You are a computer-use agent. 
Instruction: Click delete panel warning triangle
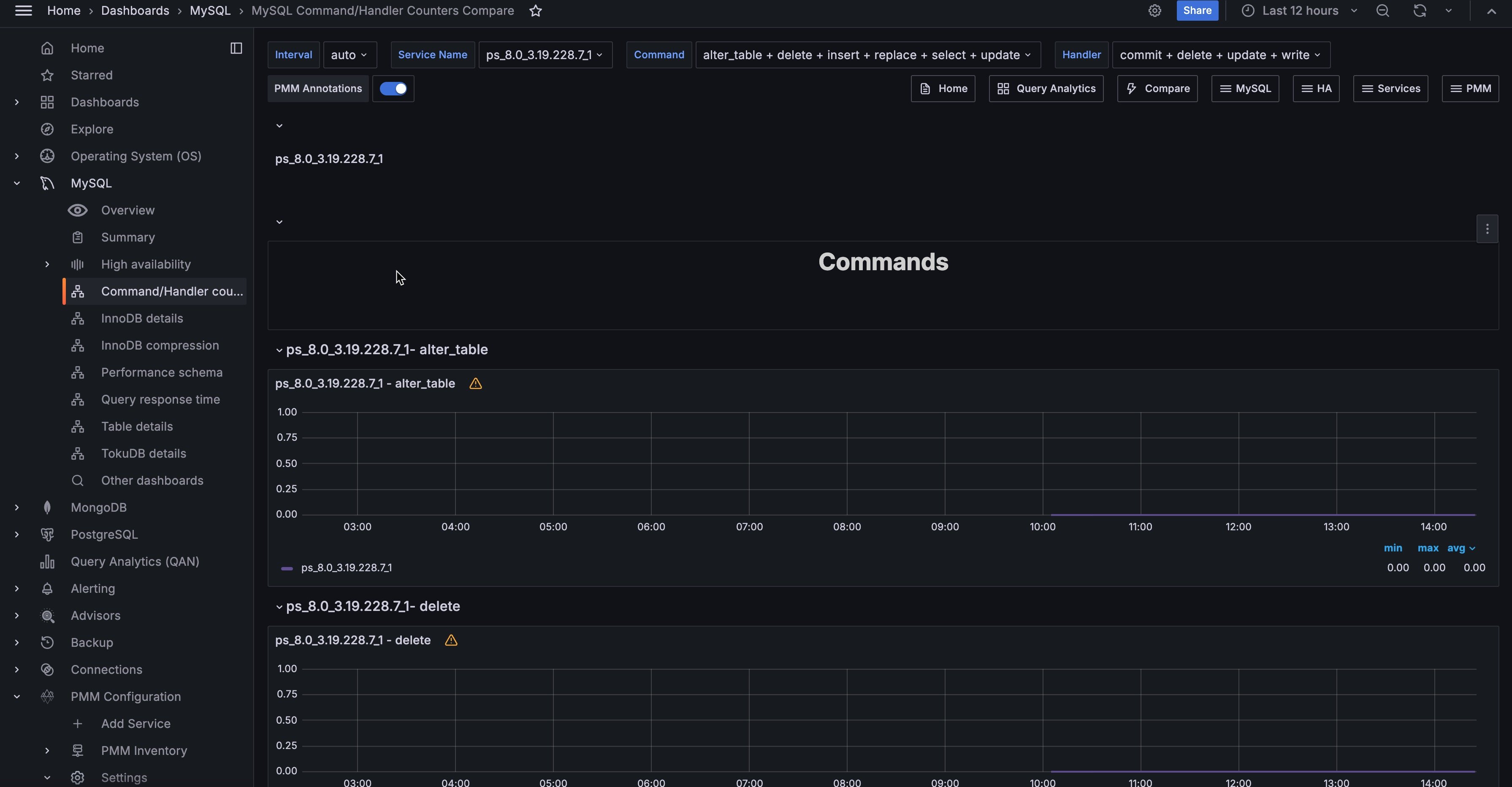pos(451,640)
